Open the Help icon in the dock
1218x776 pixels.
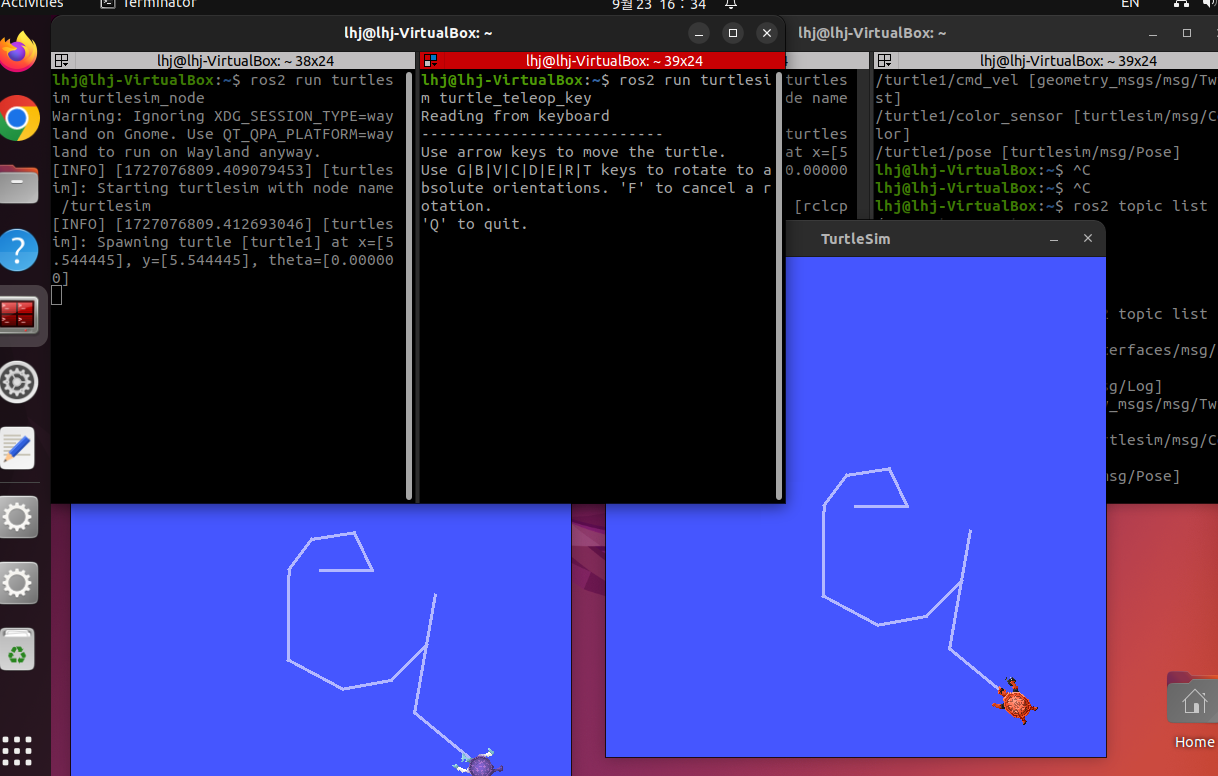pos(19,250)
